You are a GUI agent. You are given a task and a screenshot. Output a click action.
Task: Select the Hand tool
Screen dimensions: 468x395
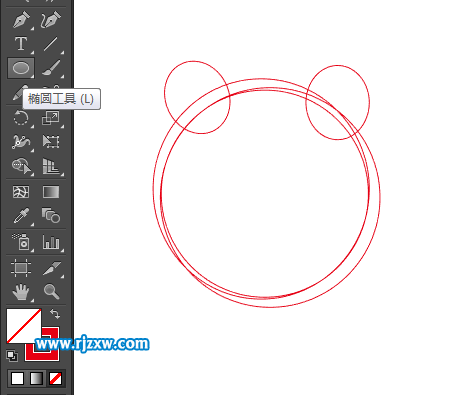pyautogui.click(x=21, y=291)
